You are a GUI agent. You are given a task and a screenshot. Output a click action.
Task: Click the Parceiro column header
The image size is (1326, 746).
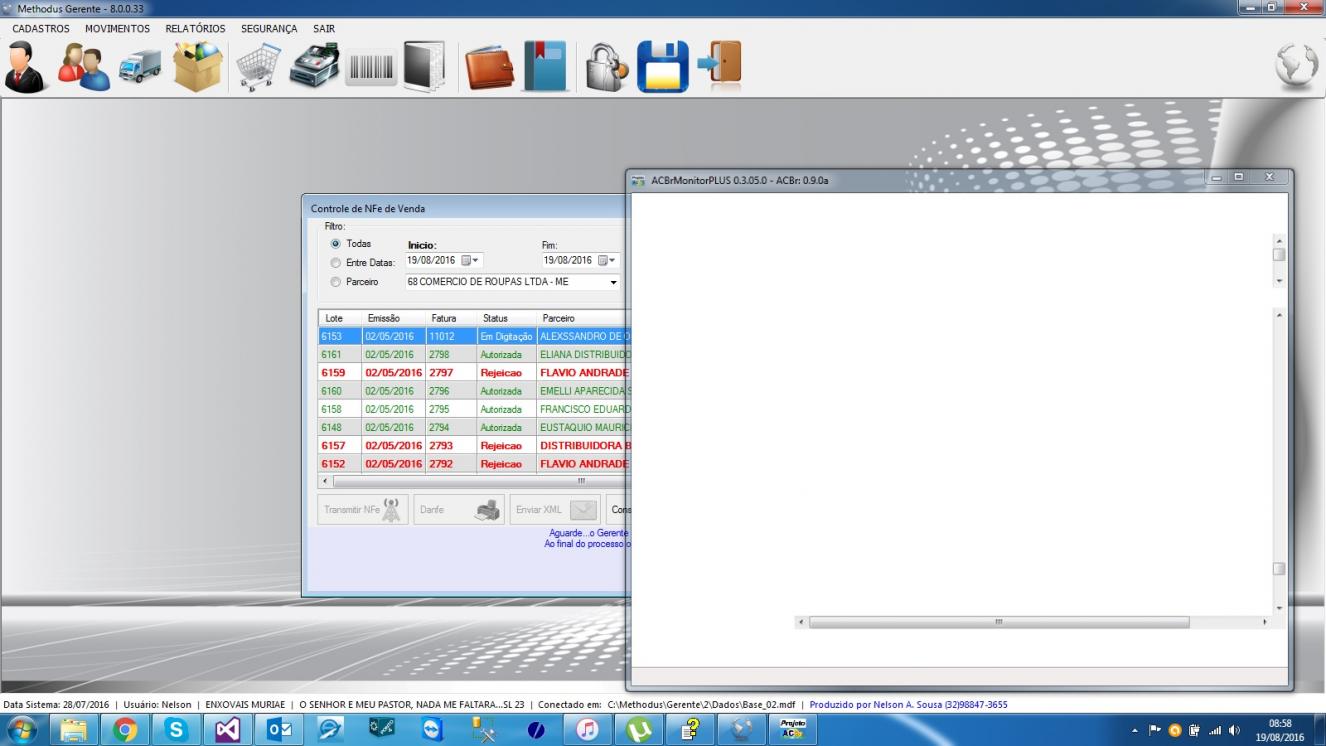[584, 318]
